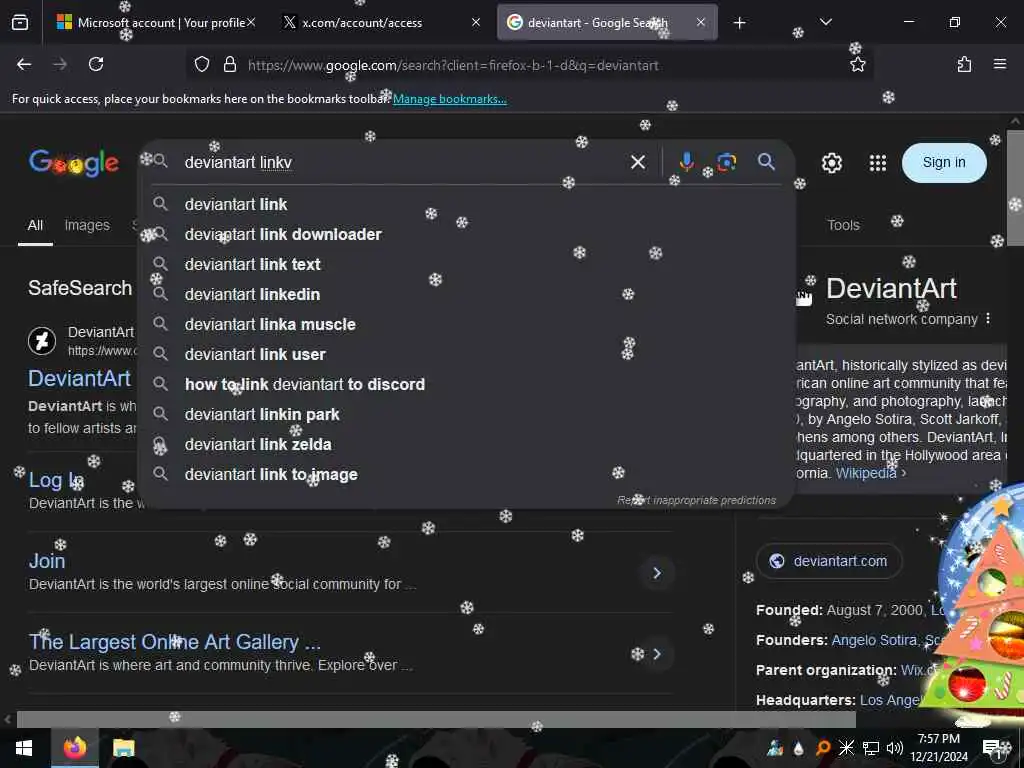This screenshot has width=1024, height=768.
Task: Choose suggestion deviantart link text
Action: click(467, 264)
